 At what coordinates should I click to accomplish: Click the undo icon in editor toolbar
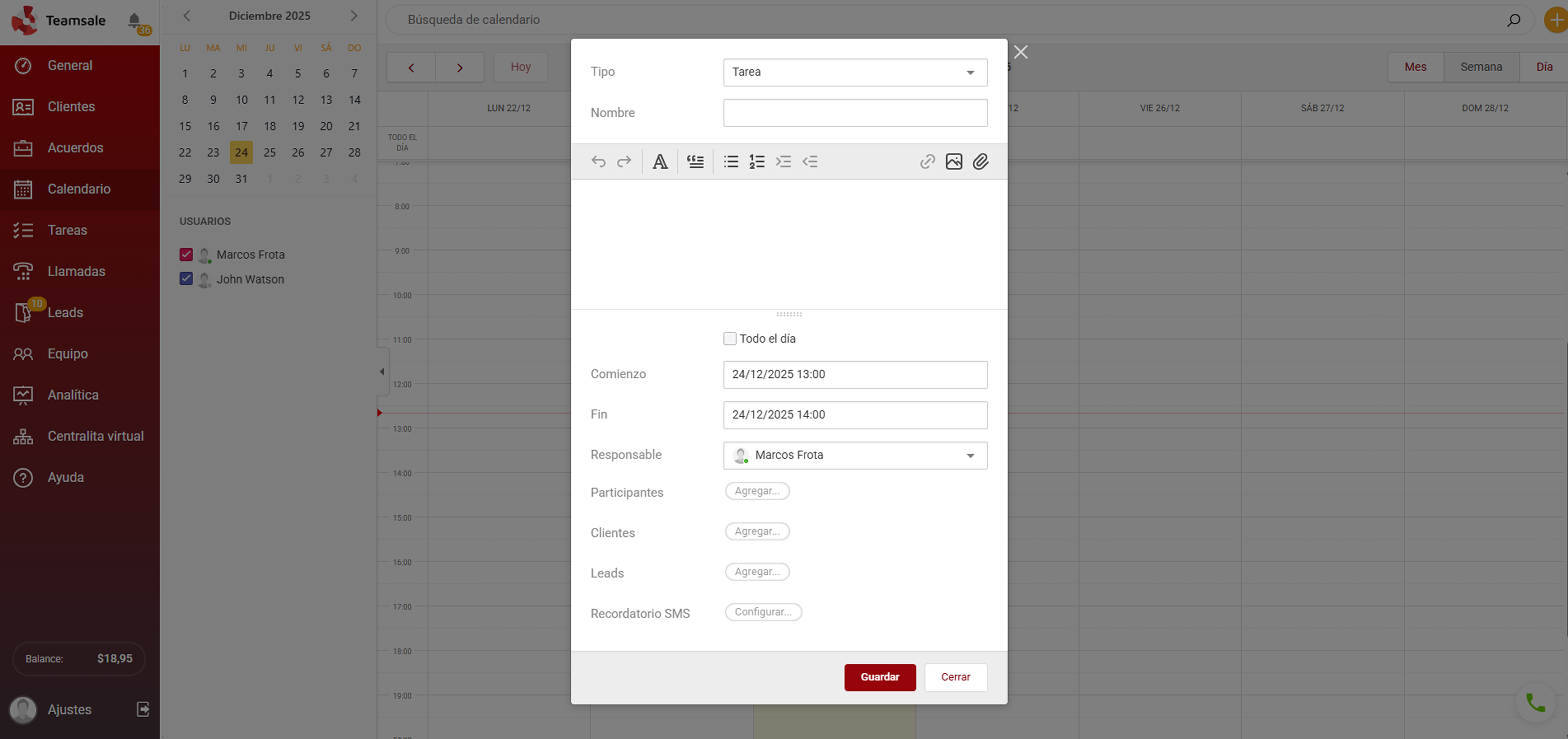tap(598, 161)
